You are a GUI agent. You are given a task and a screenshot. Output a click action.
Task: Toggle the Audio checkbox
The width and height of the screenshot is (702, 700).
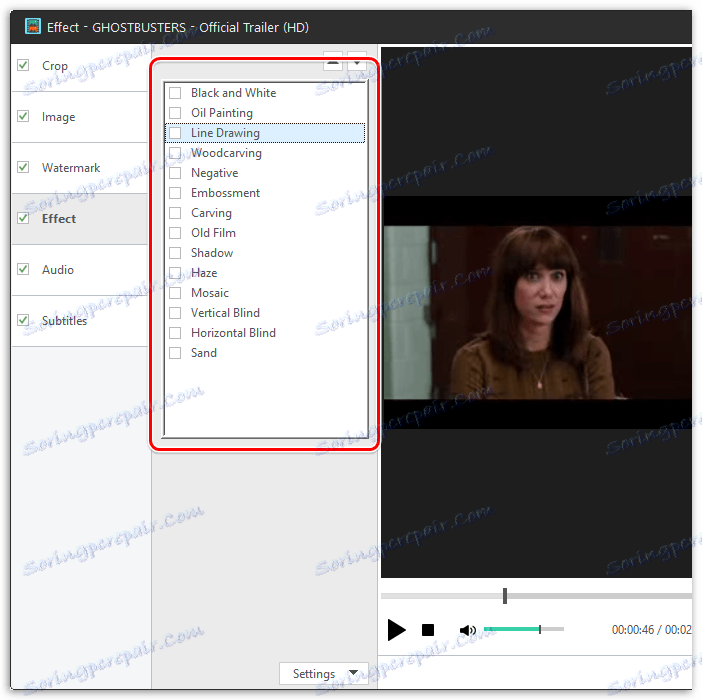coord(23,269)
